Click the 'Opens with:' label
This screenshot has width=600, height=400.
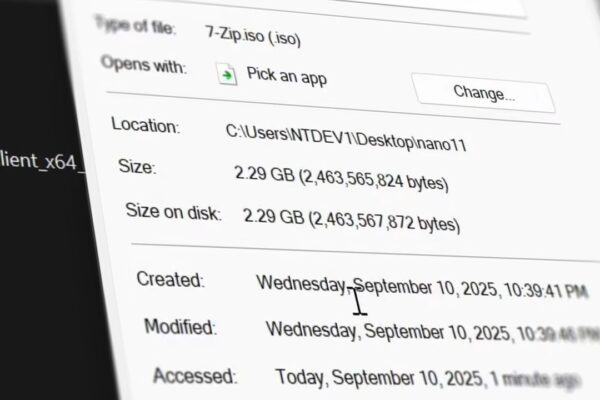point(144,64)
